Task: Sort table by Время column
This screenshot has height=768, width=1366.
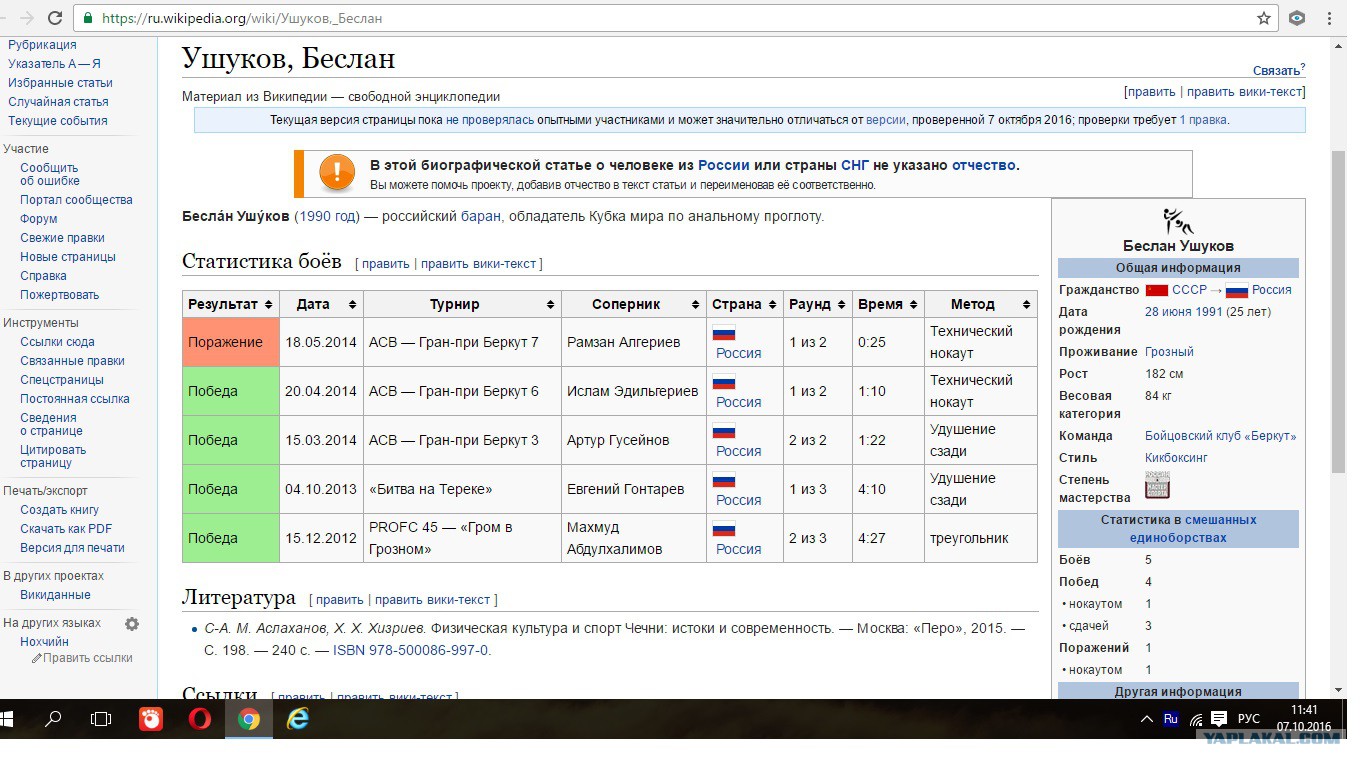Action: click(x=911, y=304)
